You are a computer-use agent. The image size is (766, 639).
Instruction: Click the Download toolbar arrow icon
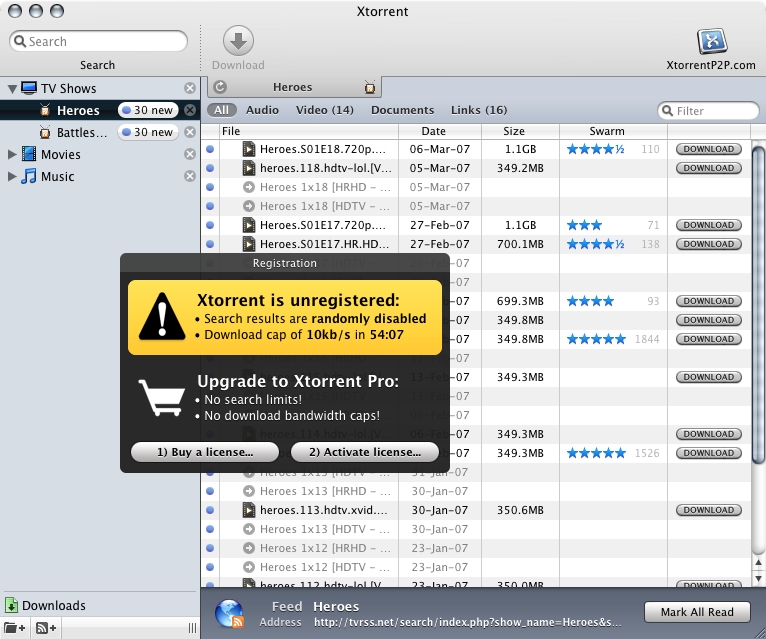pos(238,41)
